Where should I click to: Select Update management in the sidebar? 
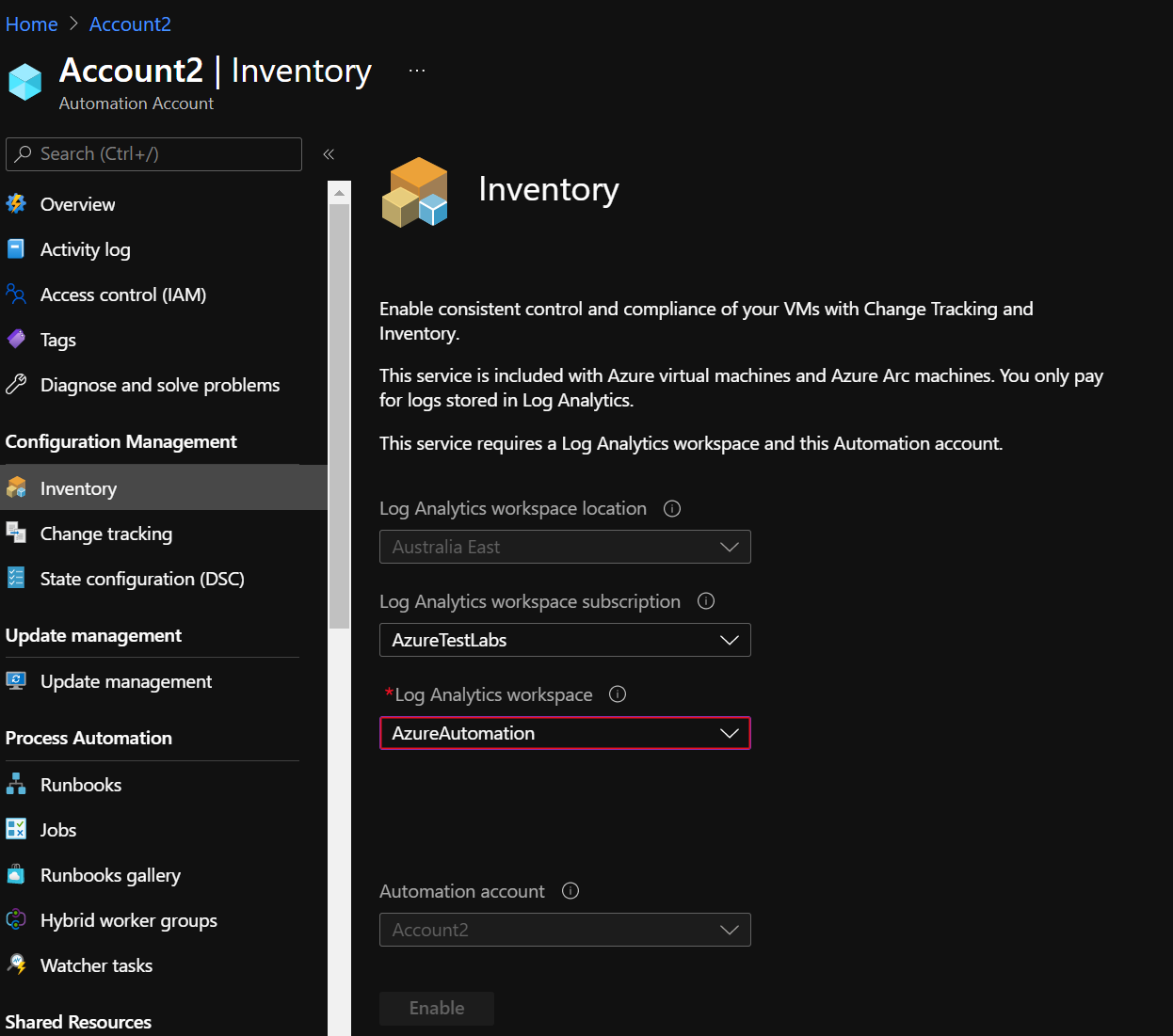(126, 681)
